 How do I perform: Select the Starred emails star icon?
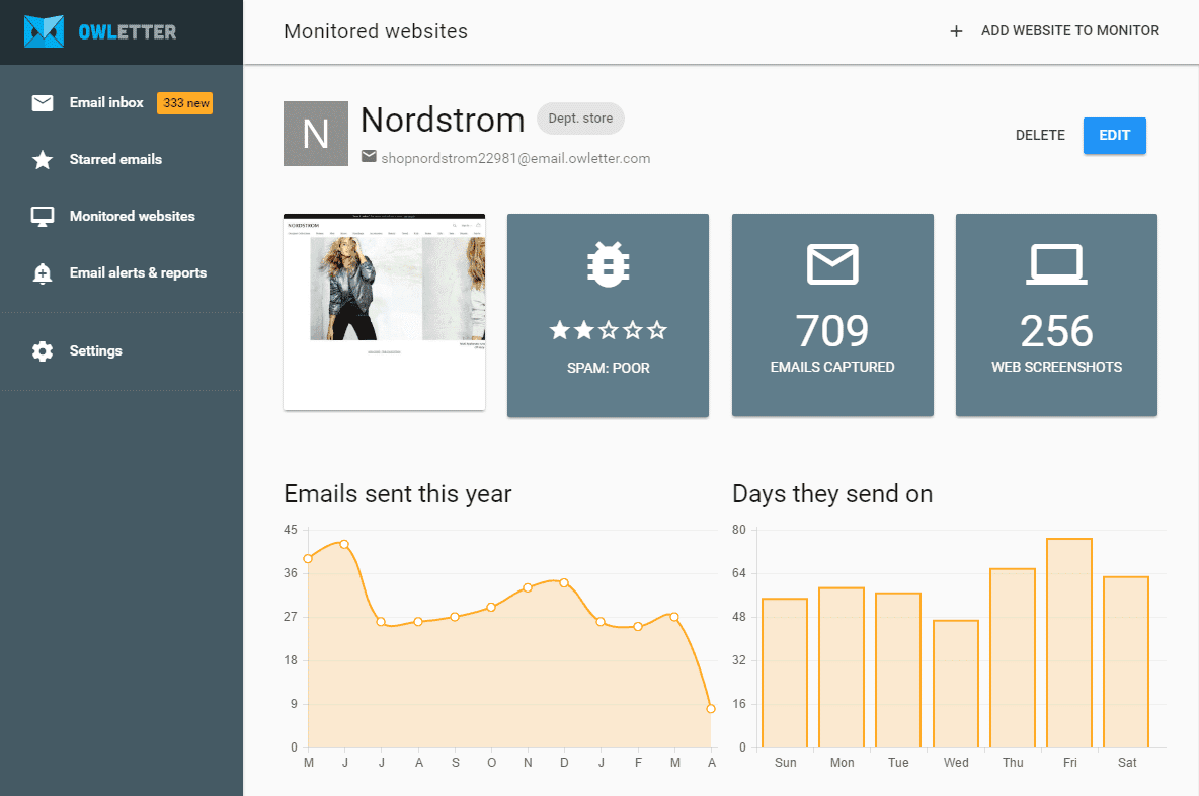tap(42, 159)
